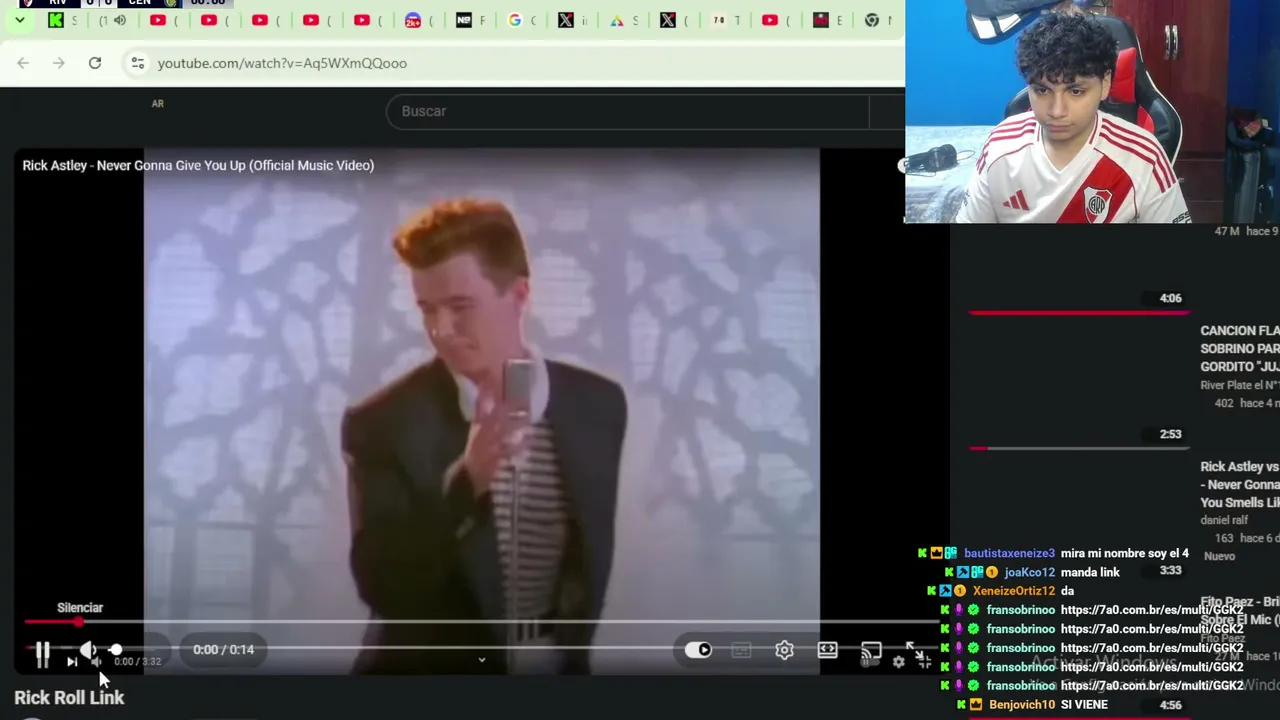Click chat username Benjovich10
Screen dimensions: 1280x720
tap(1022, 705)
